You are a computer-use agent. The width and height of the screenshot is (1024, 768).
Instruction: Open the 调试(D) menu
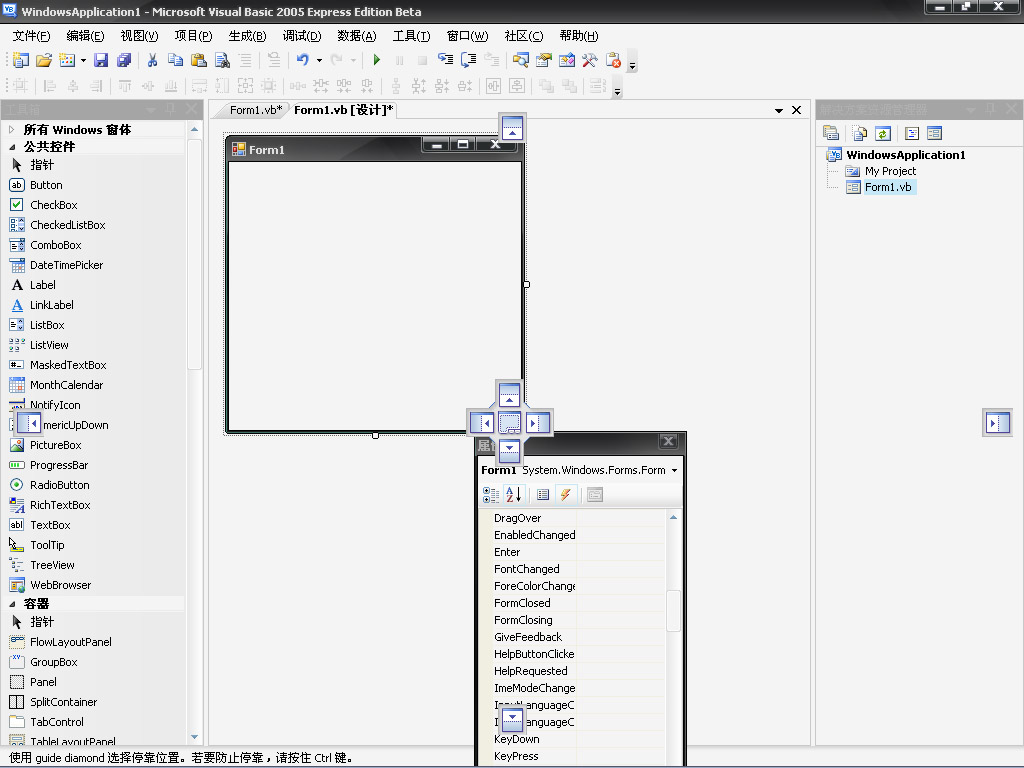coord(302,36)
